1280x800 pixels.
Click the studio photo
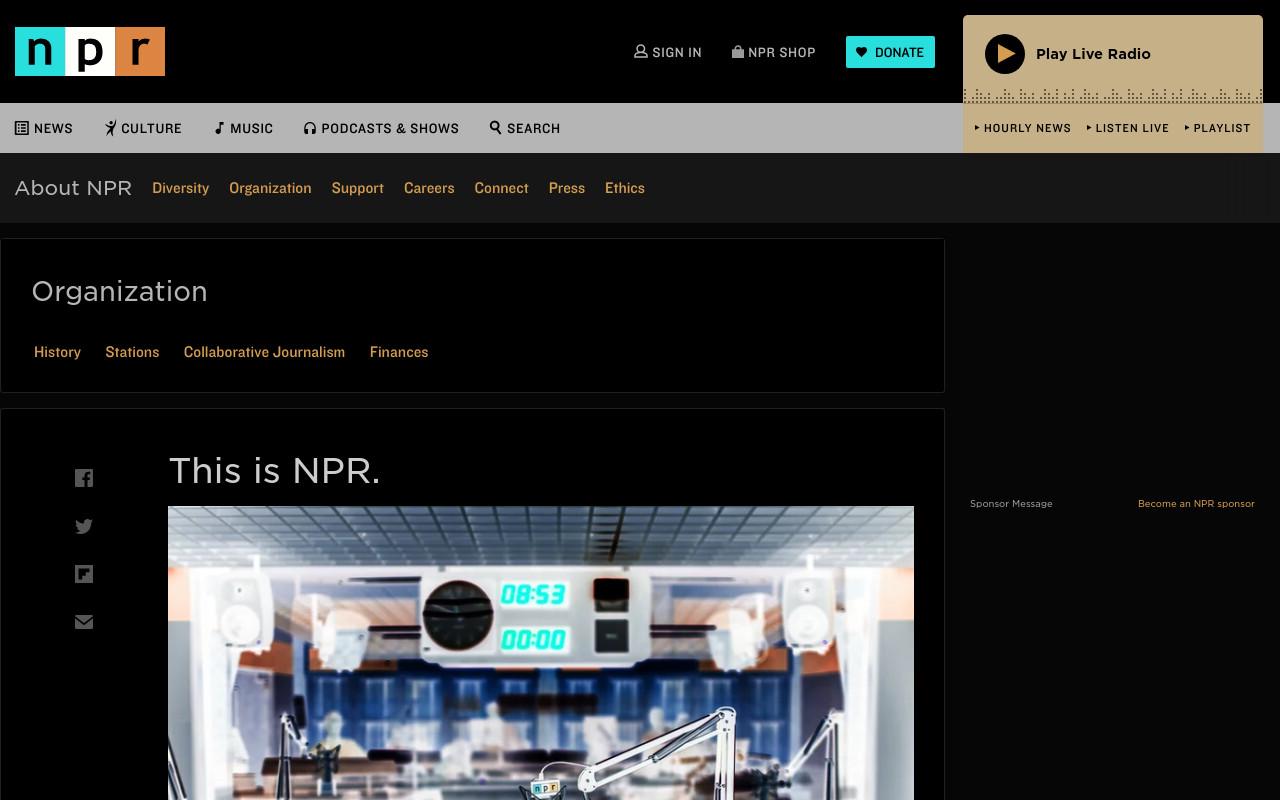coord(541,653)
